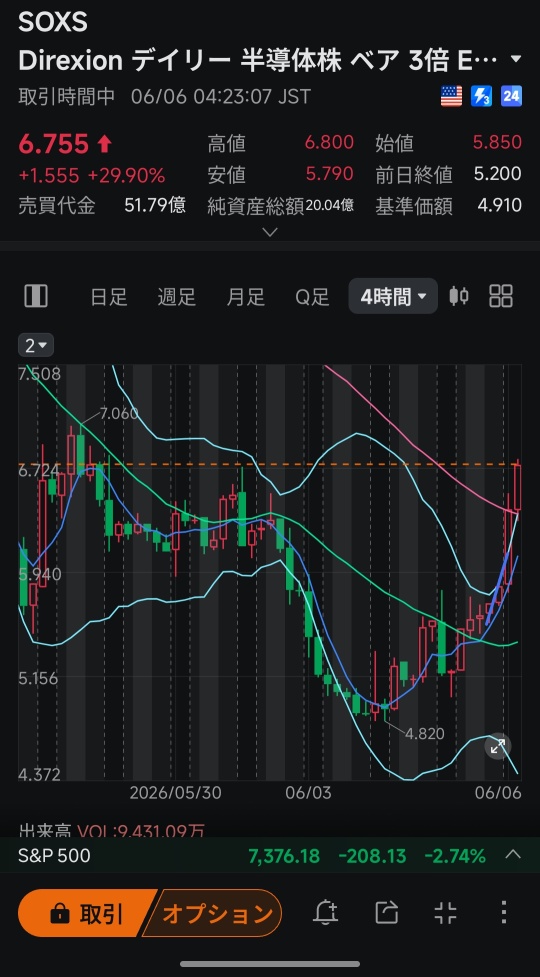This screenshot has width=540, height=977.
Task: Switch to the 日足 daily chart tab
Action: pos(109,297)
